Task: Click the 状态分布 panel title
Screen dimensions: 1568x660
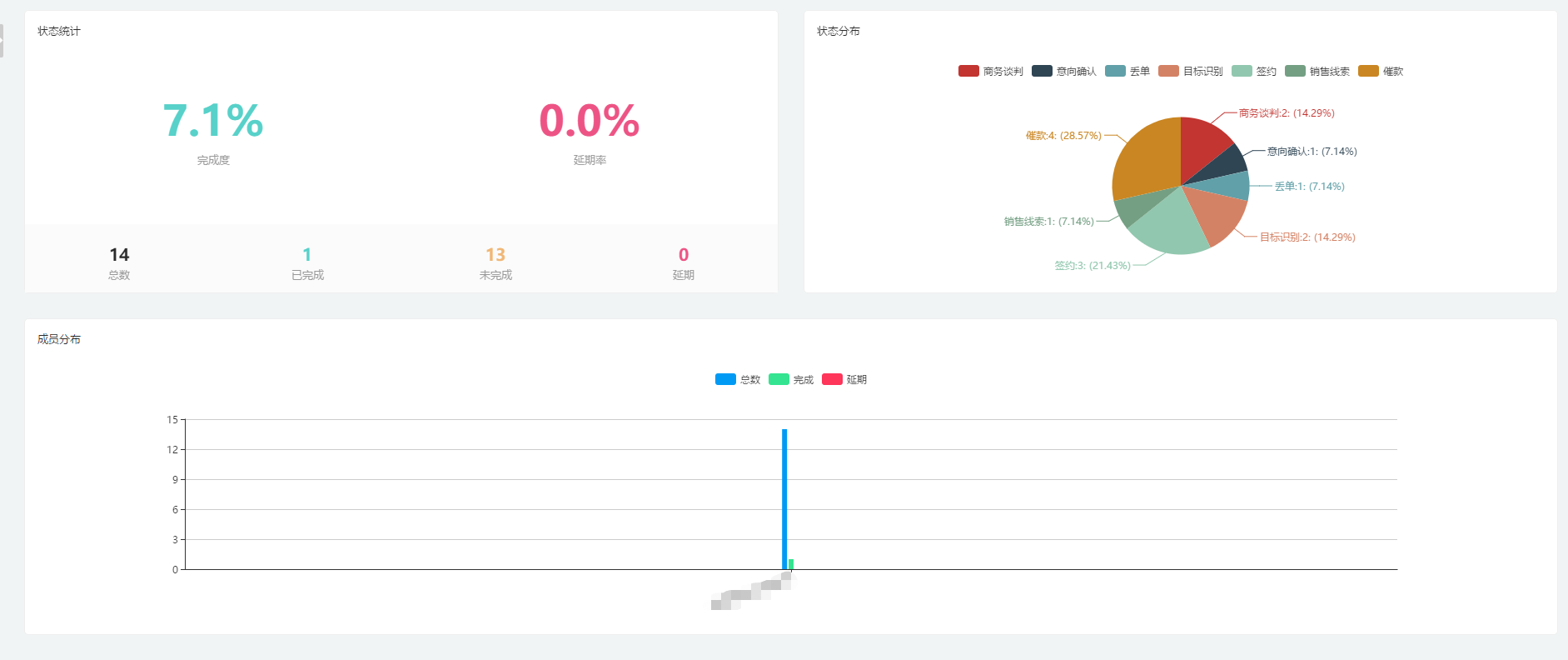Action: click(839, 31)
